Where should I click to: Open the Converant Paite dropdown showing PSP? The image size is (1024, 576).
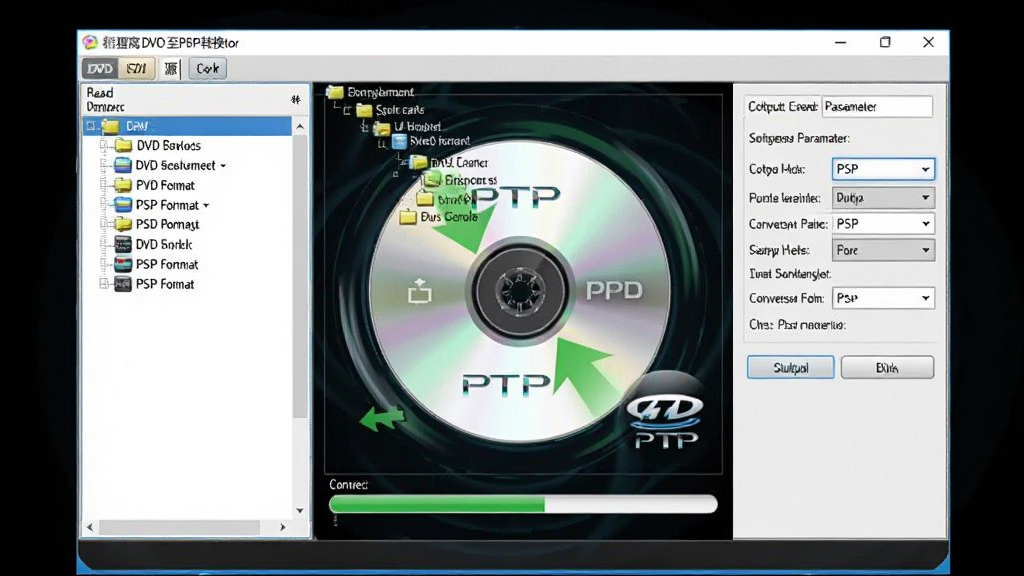click(883, 223)
